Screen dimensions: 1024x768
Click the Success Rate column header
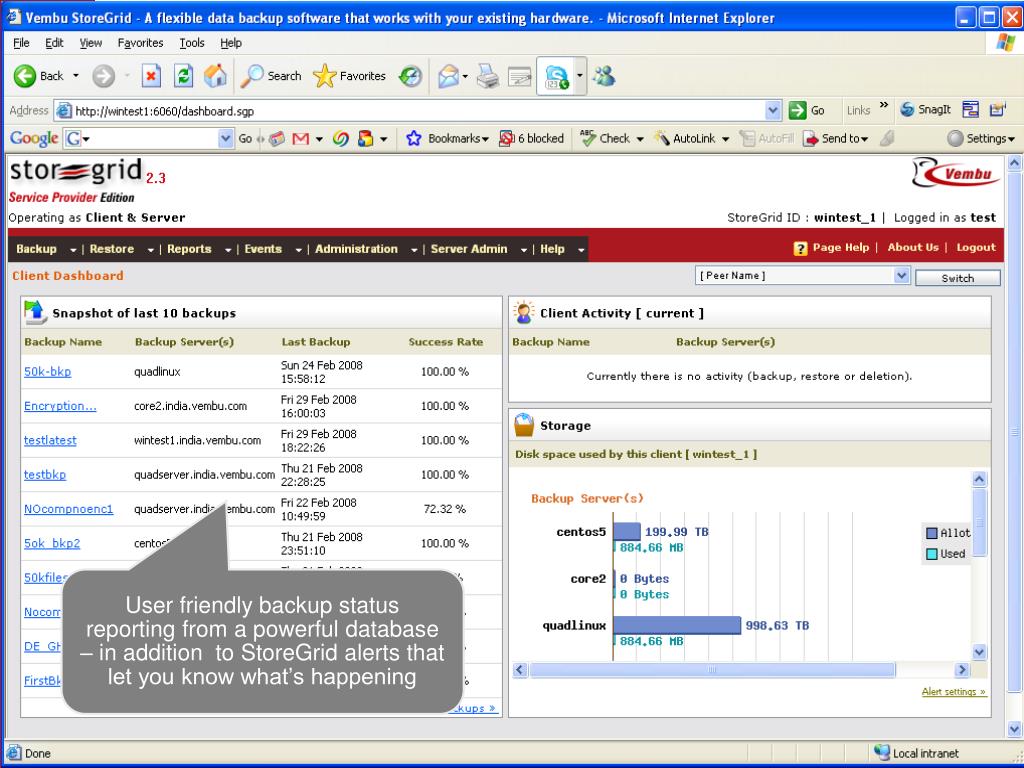coord(445,342)
